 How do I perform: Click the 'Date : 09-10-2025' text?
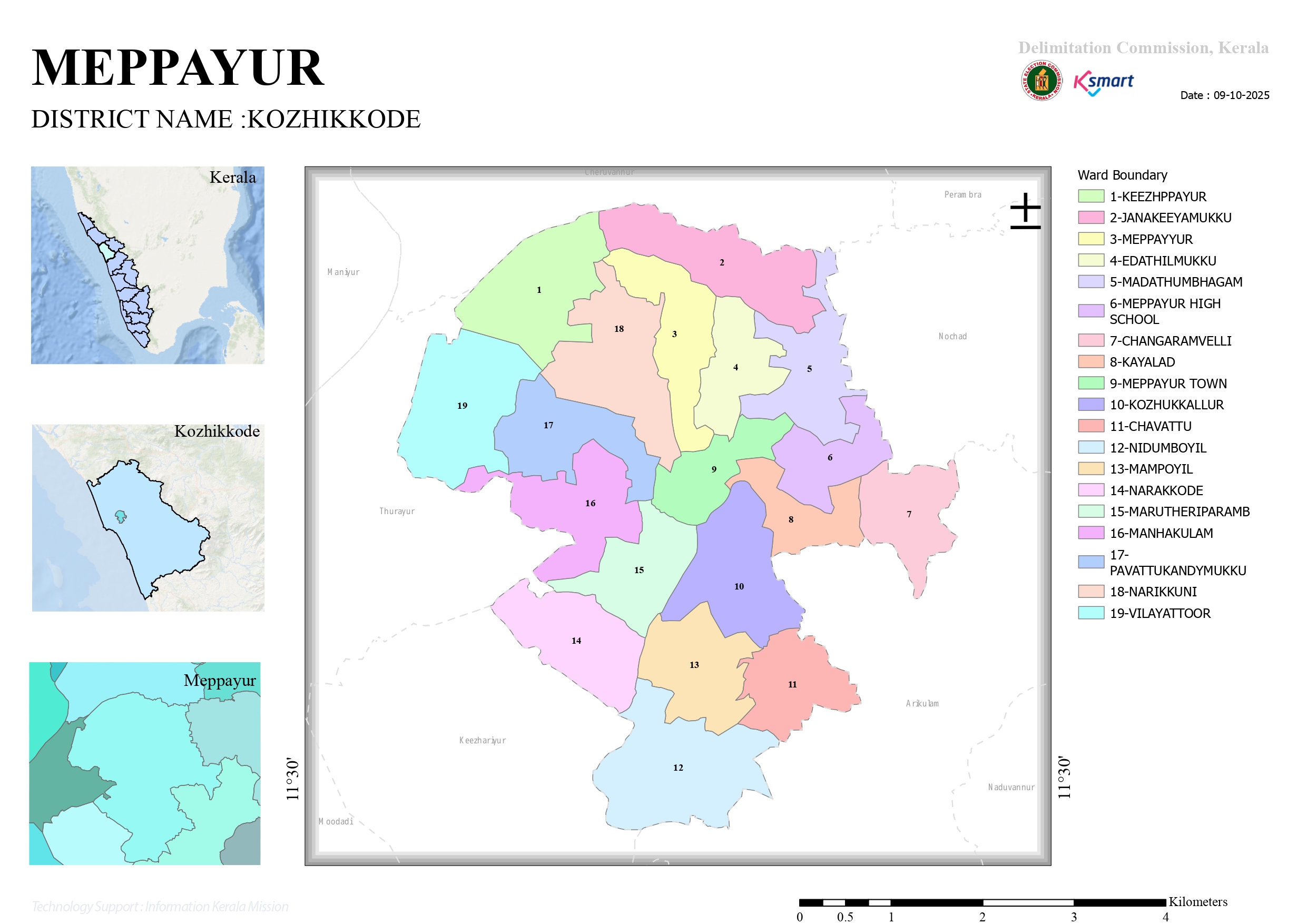pyautogui.click(x=1224, y=95)
